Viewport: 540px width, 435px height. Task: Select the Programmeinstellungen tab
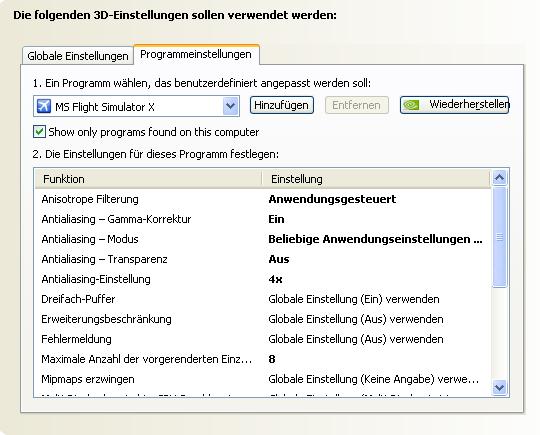196,54
